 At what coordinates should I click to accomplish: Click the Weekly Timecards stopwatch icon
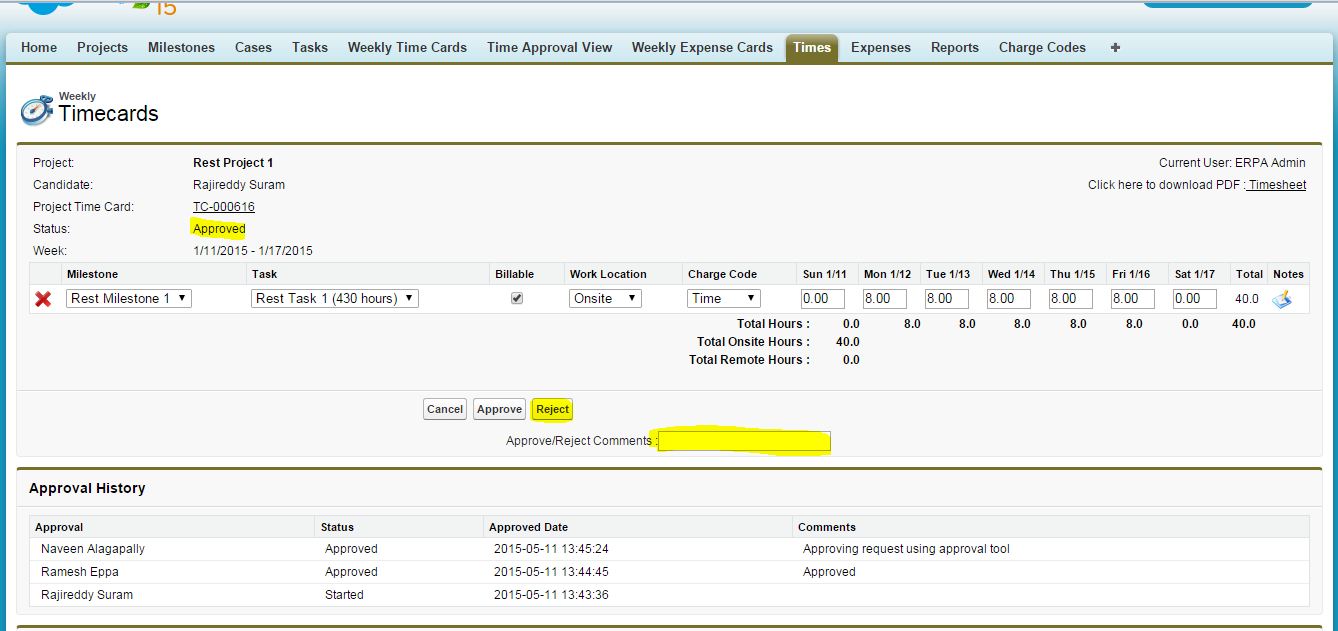coord(36,110)
